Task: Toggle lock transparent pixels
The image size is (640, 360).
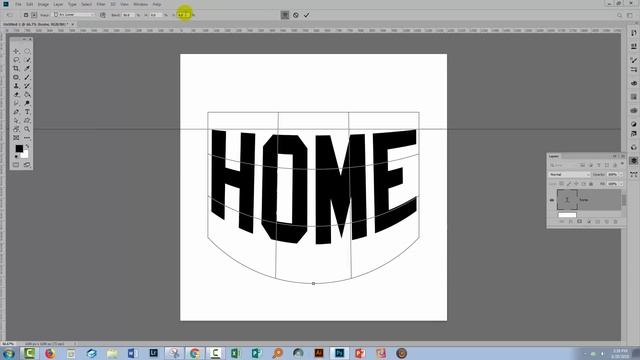Action: pos(562,184)
